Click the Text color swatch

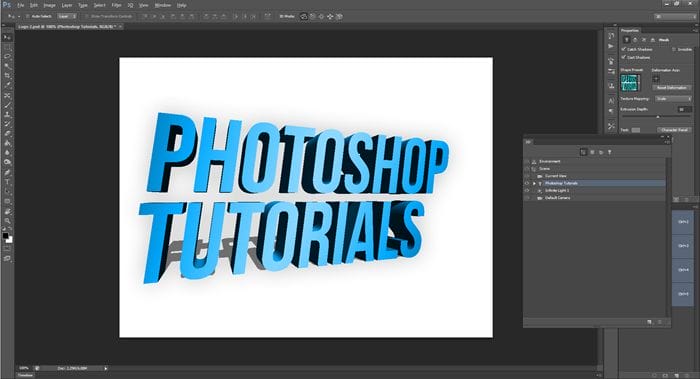click(636, 130)
